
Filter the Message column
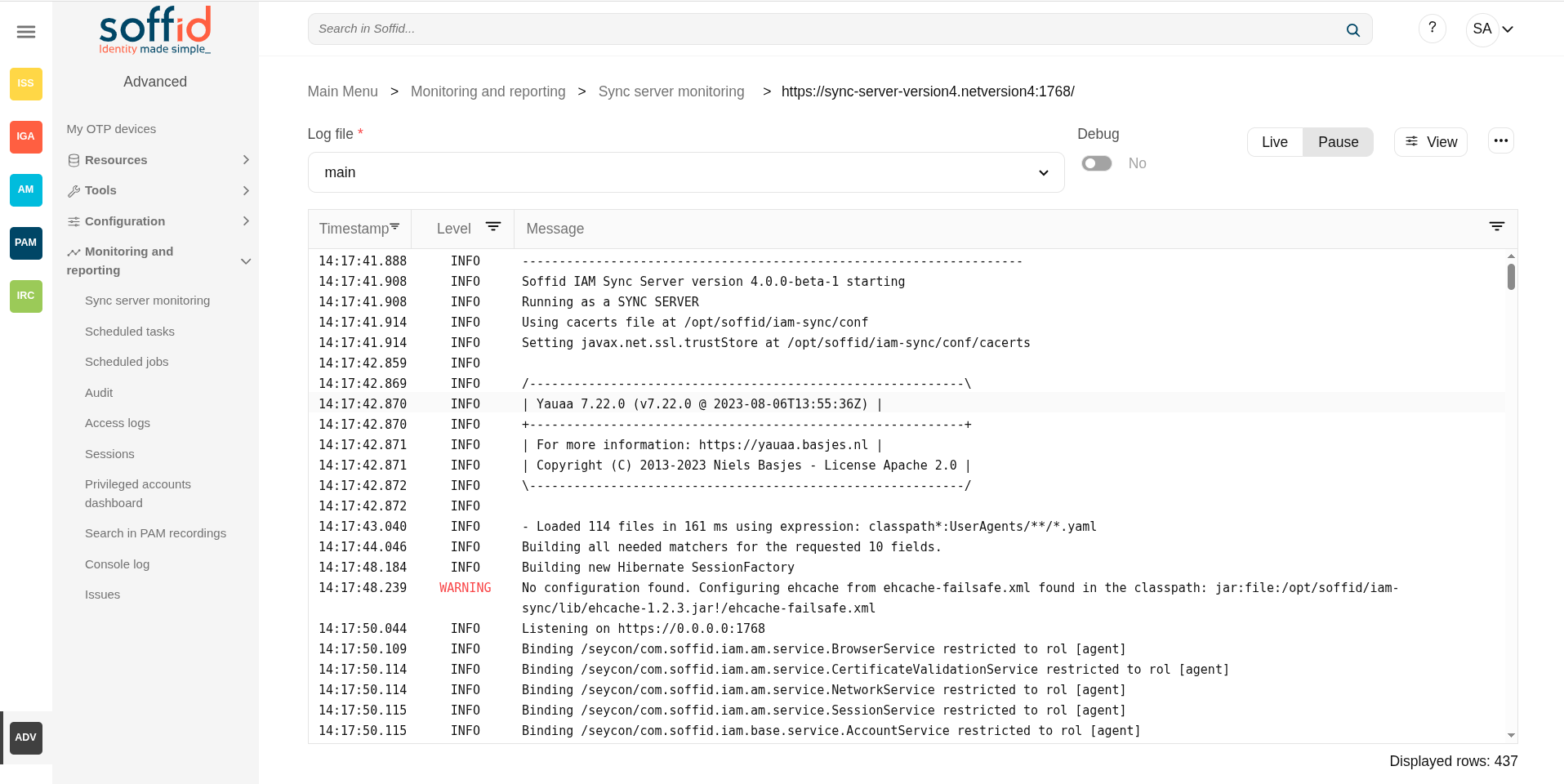click(1496, 227)
